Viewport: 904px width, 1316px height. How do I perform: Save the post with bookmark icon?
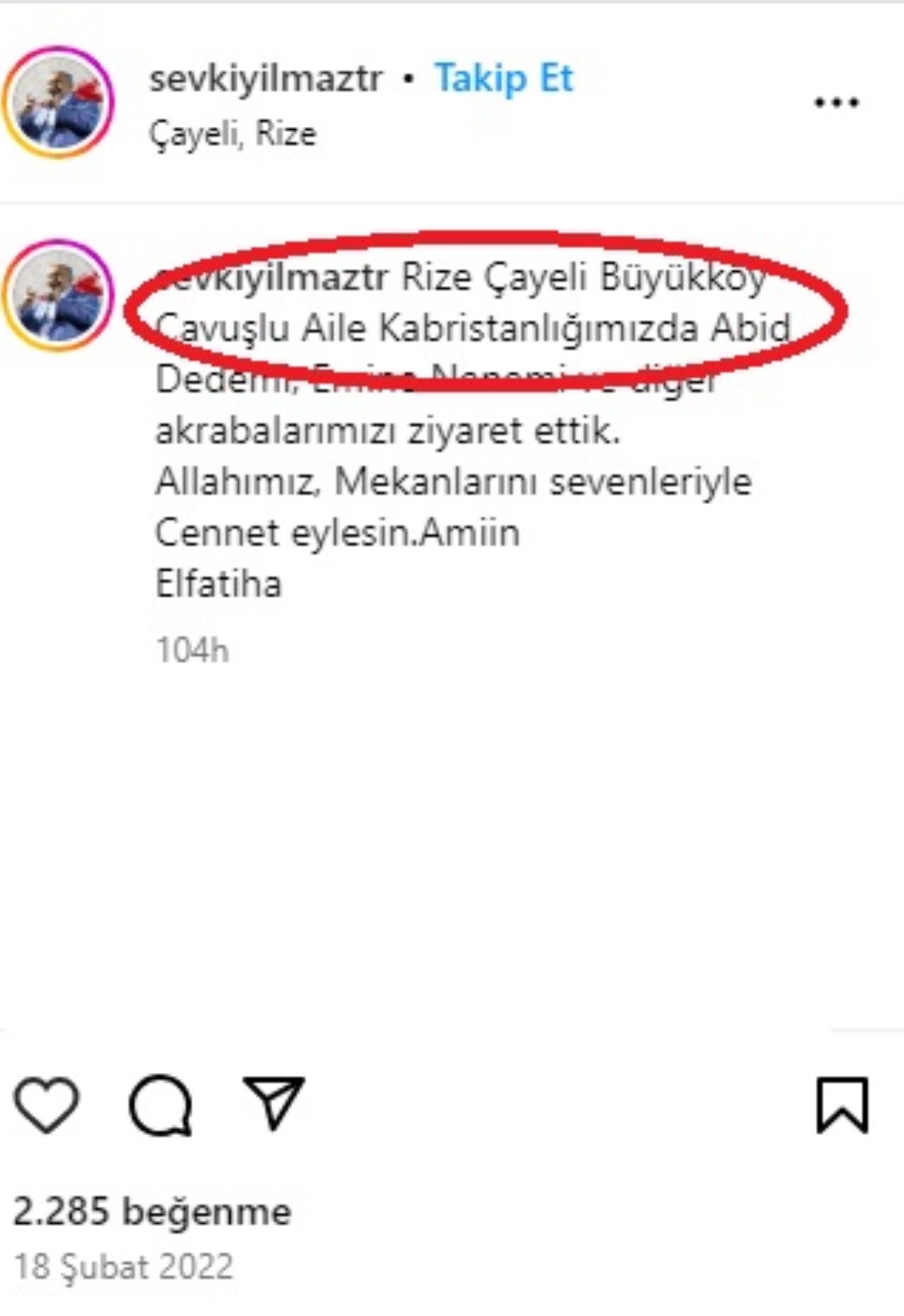coord(842,1105)
